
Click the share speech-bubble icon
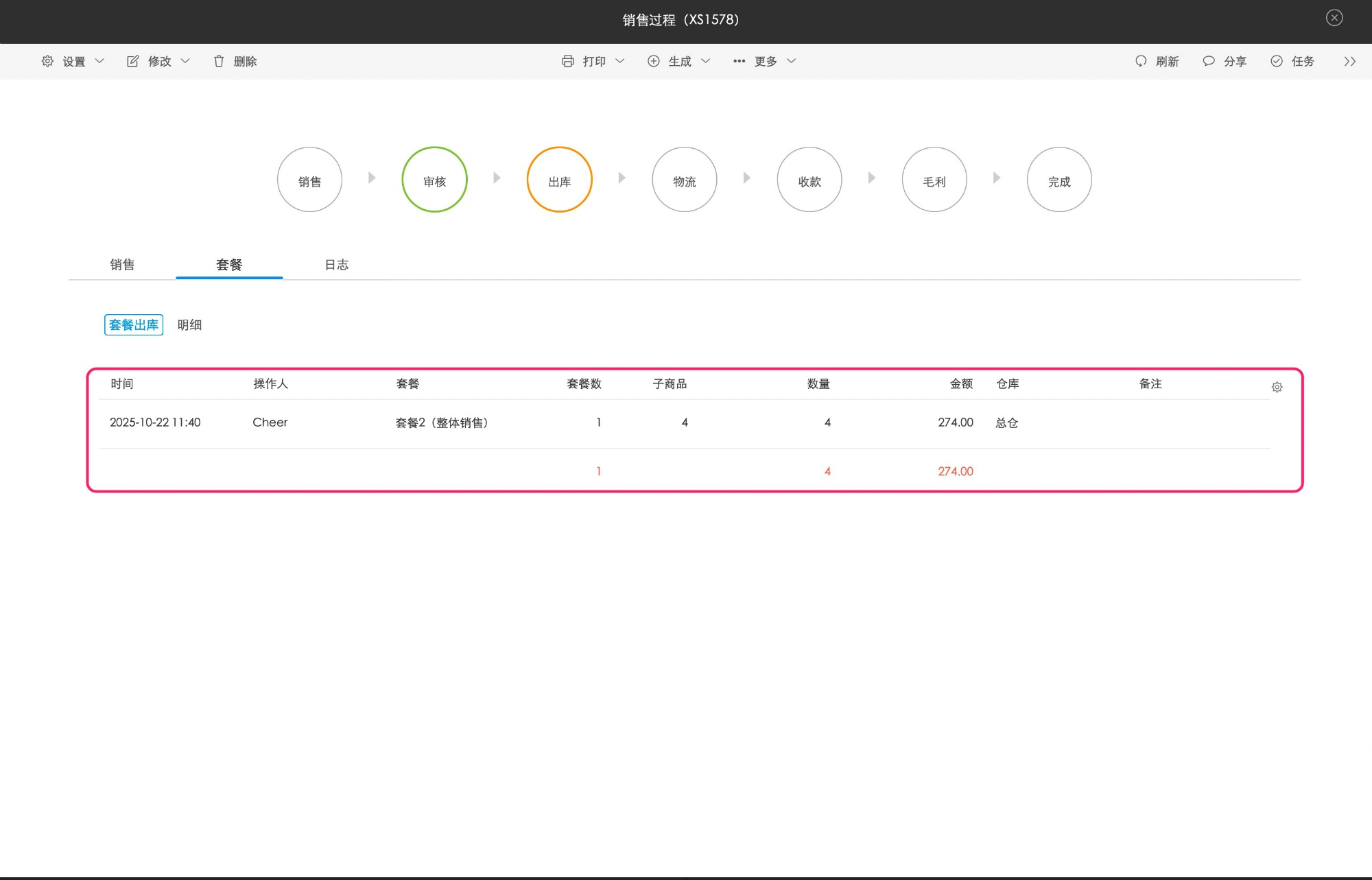coord(1209,61)
